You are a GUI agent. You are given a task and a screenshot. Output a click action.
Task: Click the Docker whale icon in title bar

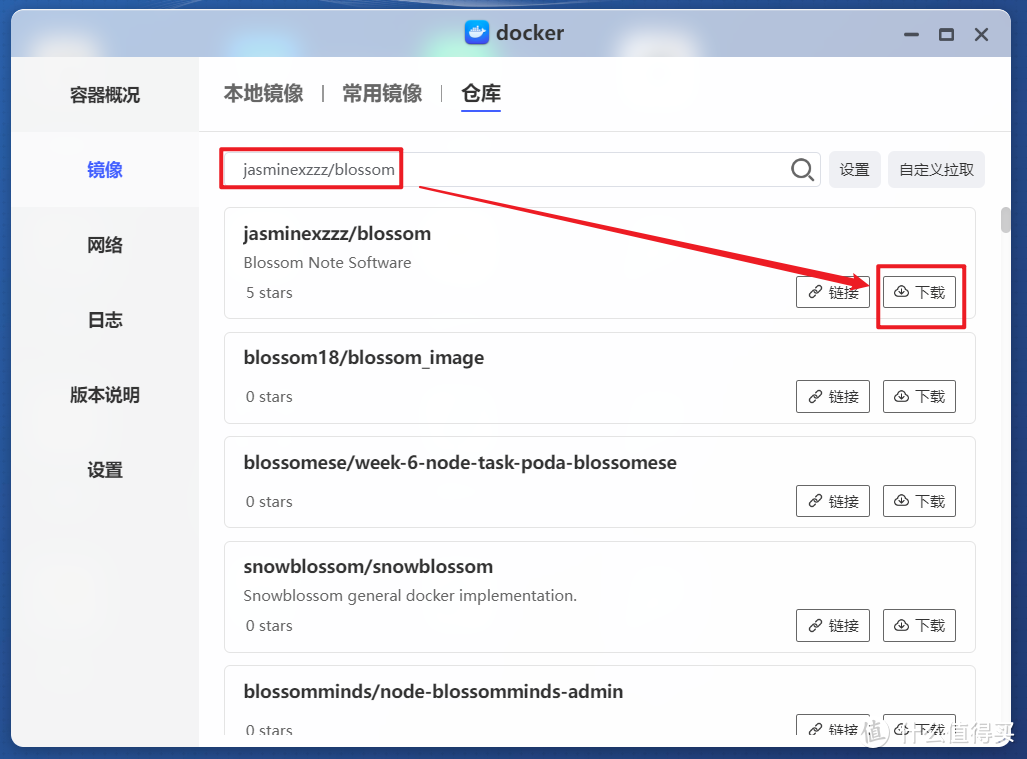click(476, 32)
